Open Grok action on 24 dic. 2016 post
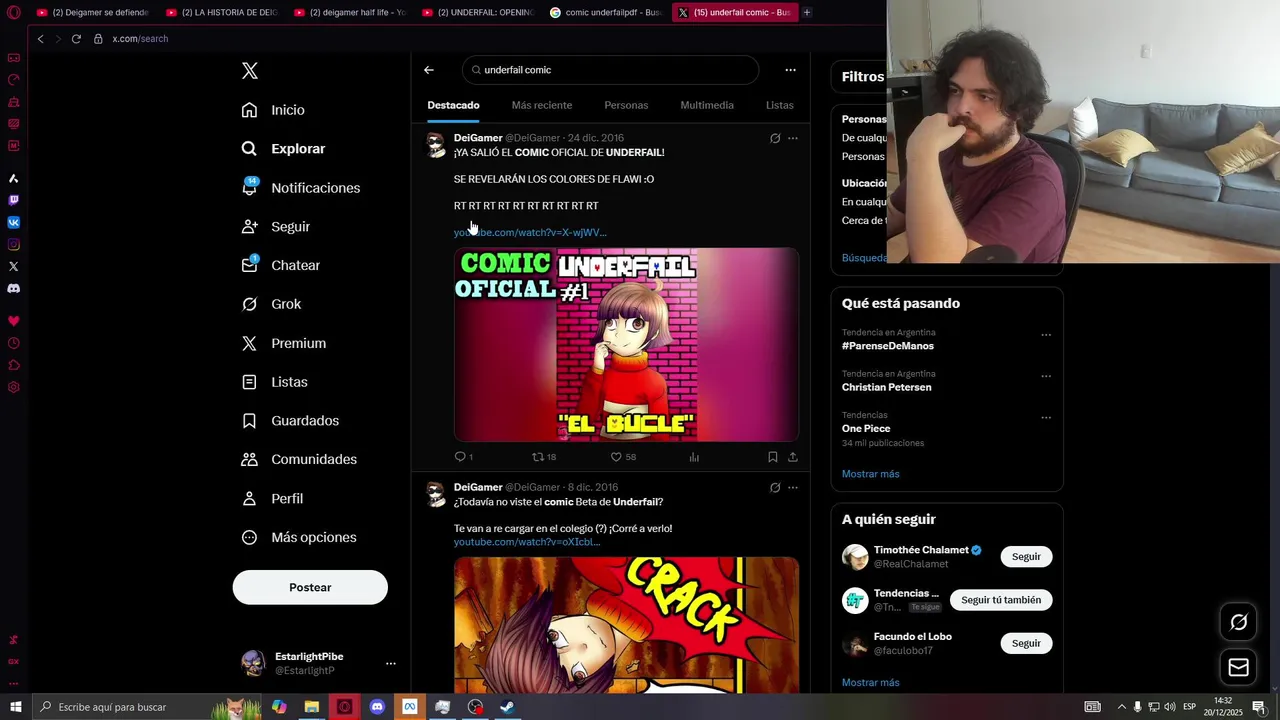This screenshot has height=720, width=1280. (774, 138)
